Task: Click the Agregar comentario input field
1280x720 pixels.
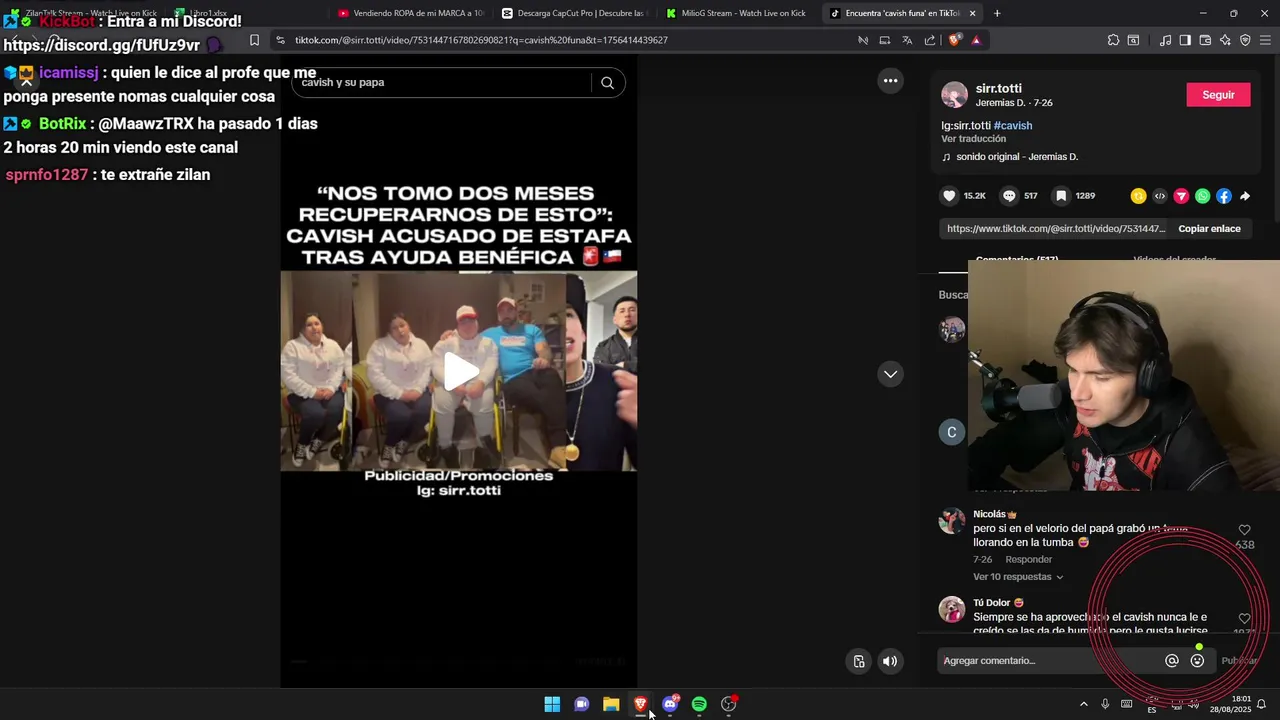Action: 1049,660
